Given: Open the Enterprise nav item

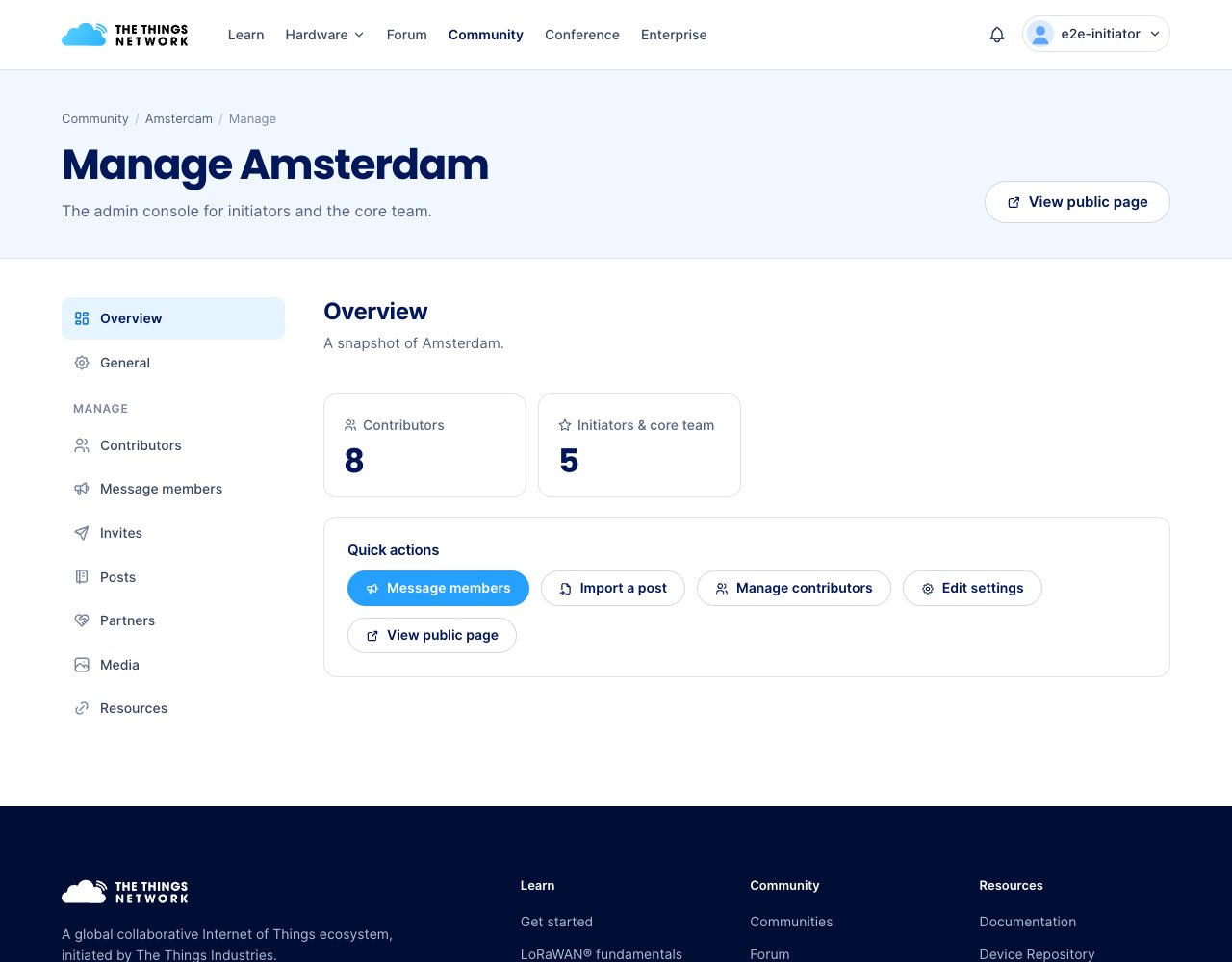Looking at the screenshot, I should tap(674, 35).
